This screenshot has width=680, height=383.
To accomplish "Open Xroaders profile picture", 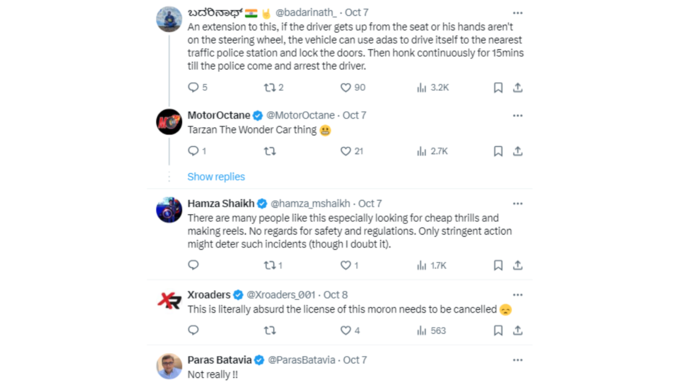I will point(169,300).
